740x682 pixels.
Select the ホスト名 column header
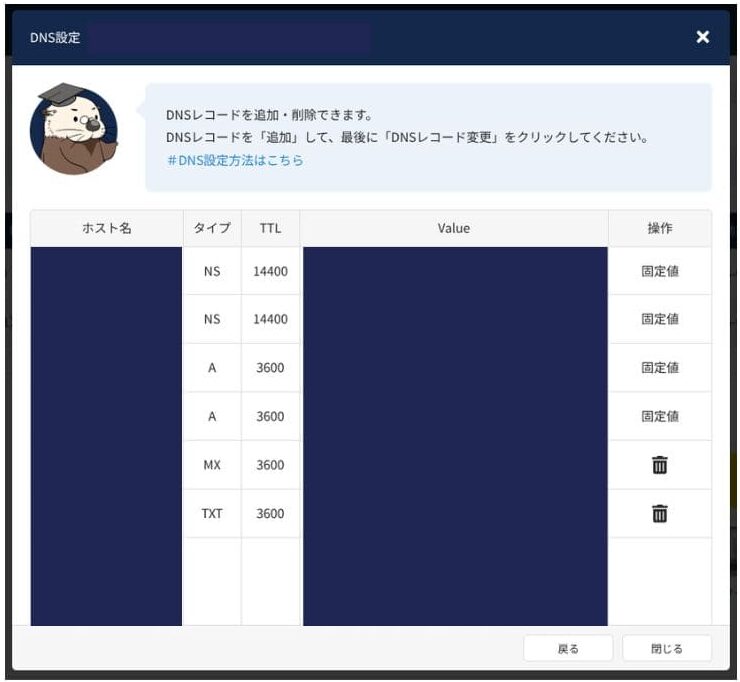click(x=106, y=228)
